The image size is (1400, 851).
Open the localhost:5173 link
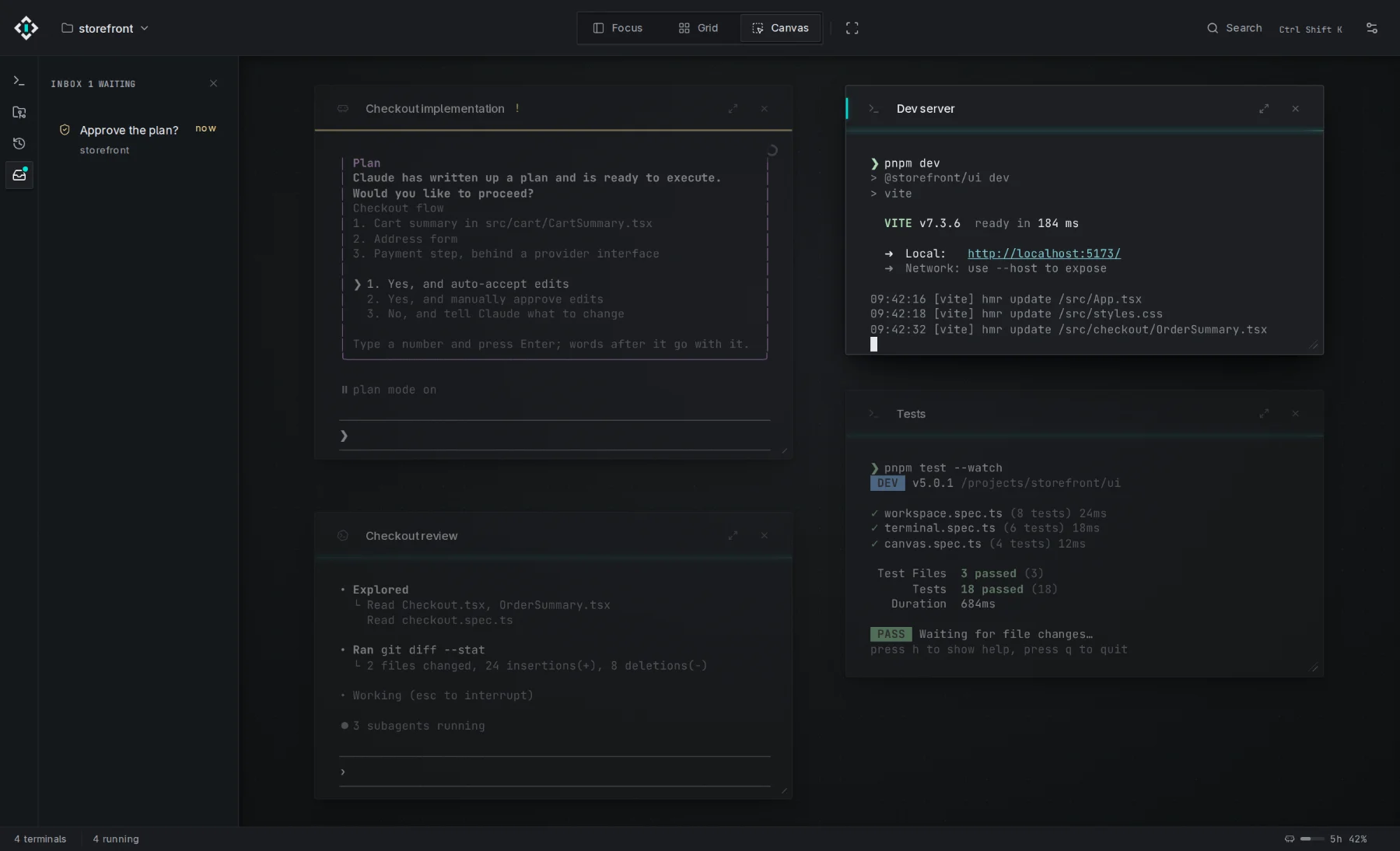click(x=1044, y=254)
